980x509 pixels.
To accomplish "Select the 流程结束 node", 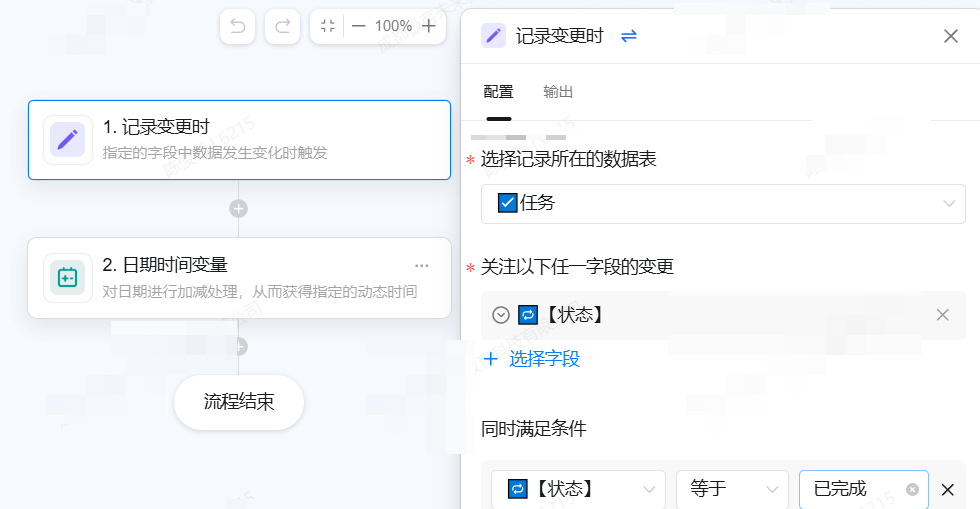I will pyautogui.click(x=239, y=402).
